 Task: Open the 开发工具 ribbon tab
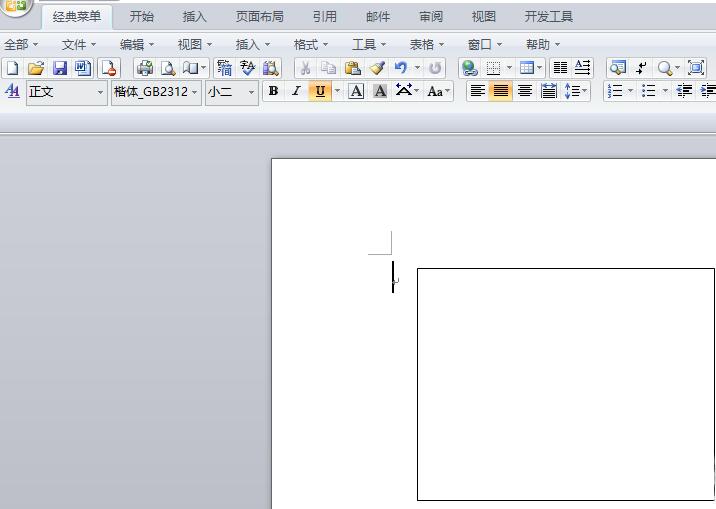click(x=548, y=17)
